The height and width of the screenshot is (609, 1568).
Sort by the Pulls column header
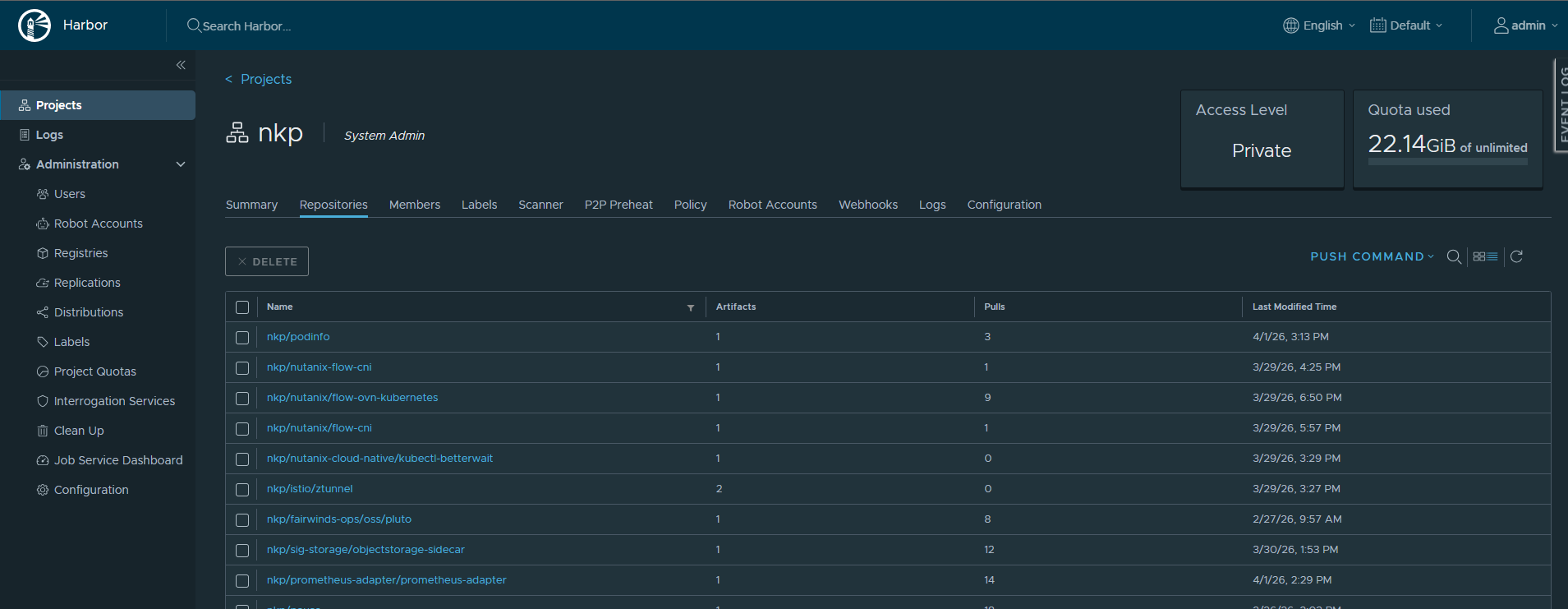point(995,307)
